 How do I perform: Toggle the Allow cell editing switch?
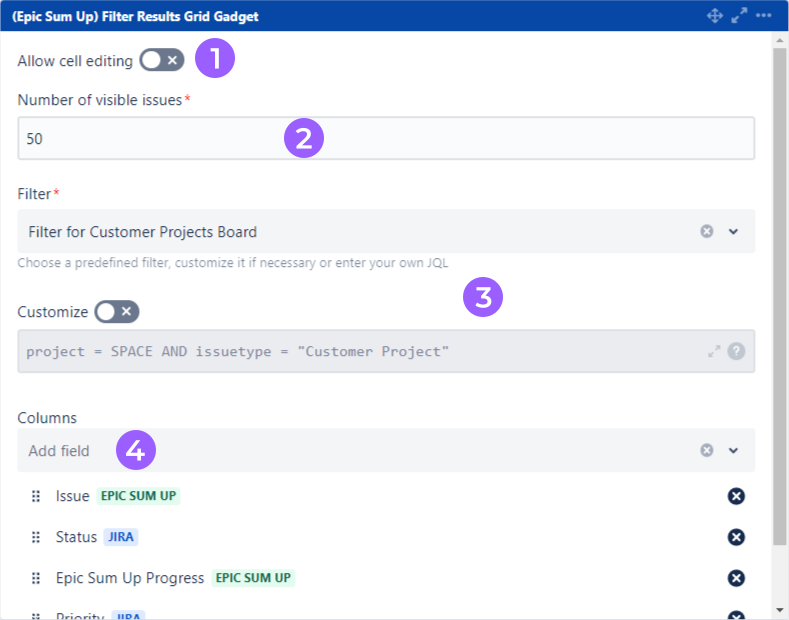coord(161,61)
